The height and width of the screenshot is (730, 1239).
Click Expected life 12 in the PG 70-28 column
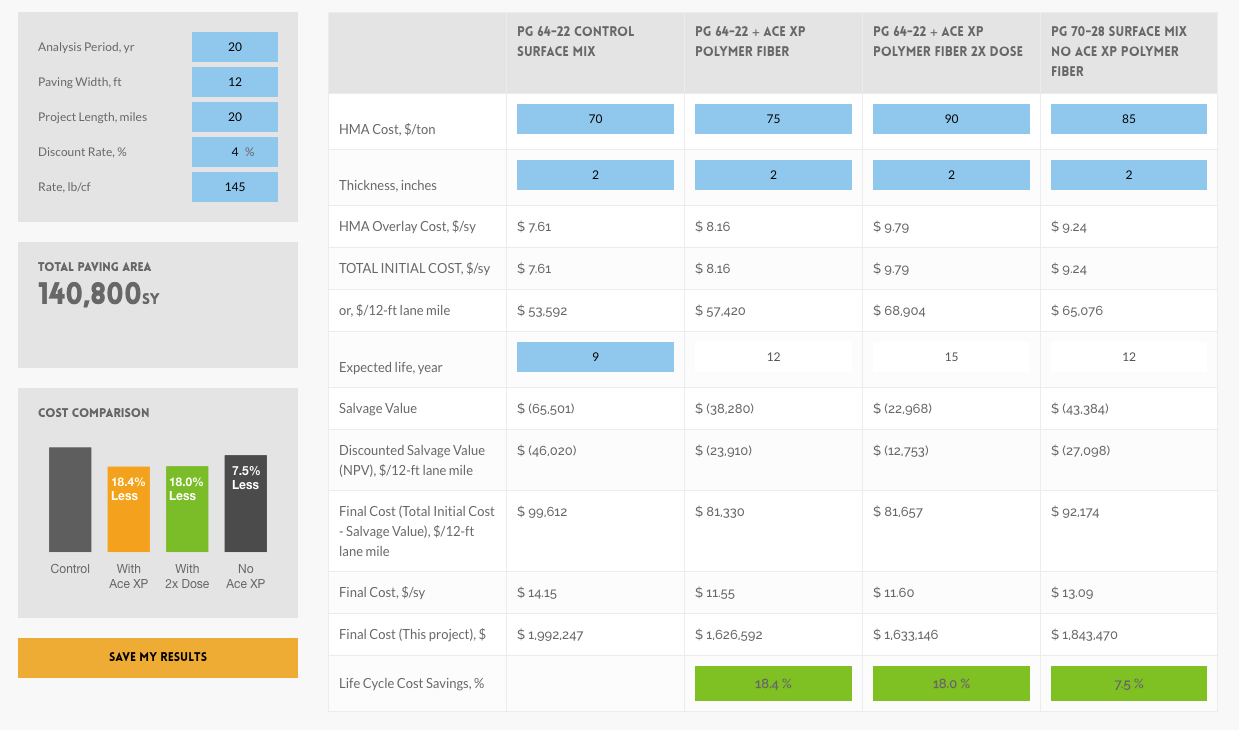(x=1129, y=357)
